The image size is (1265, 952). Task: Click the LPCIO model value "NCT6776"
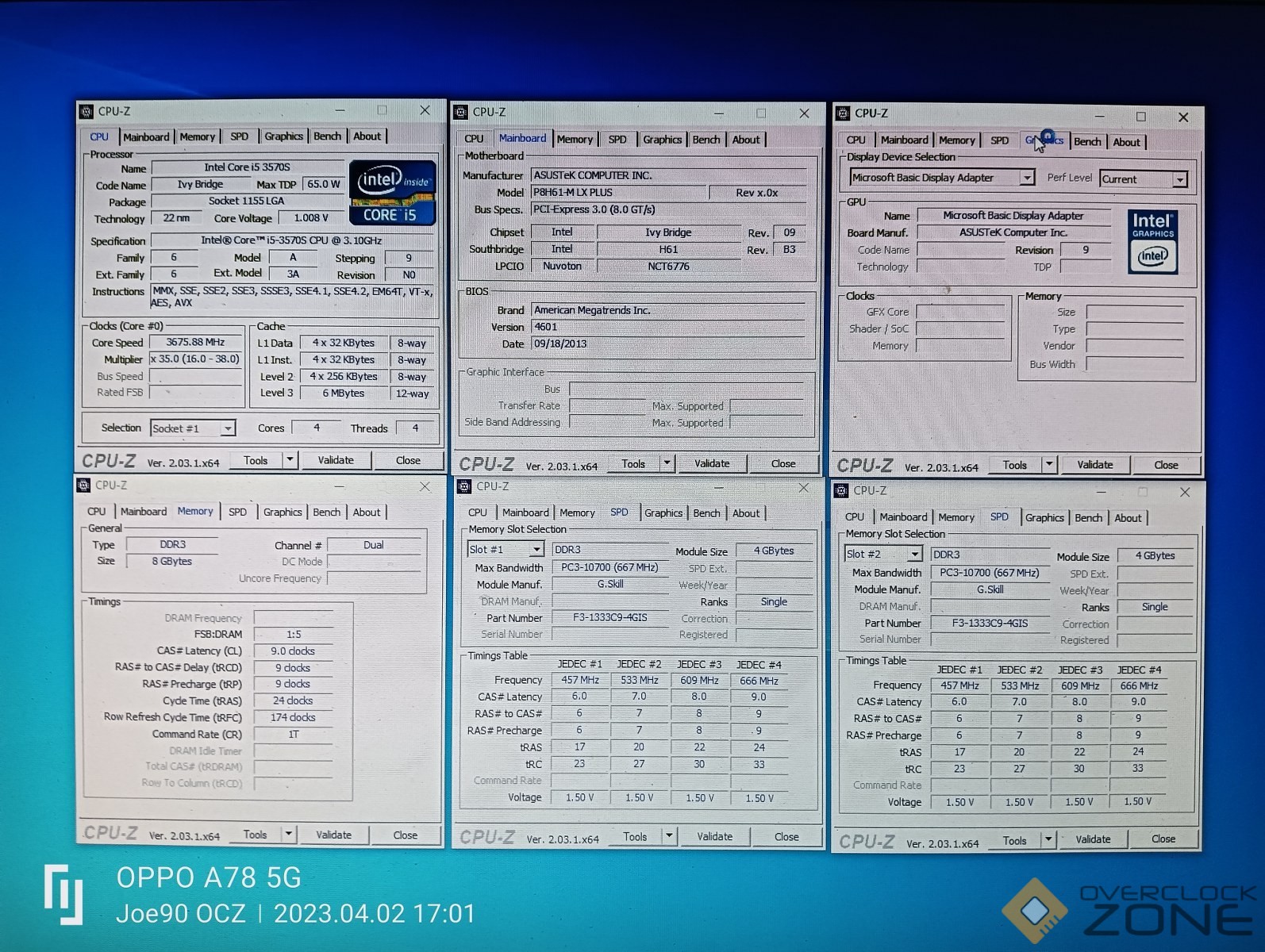[668, 266]
